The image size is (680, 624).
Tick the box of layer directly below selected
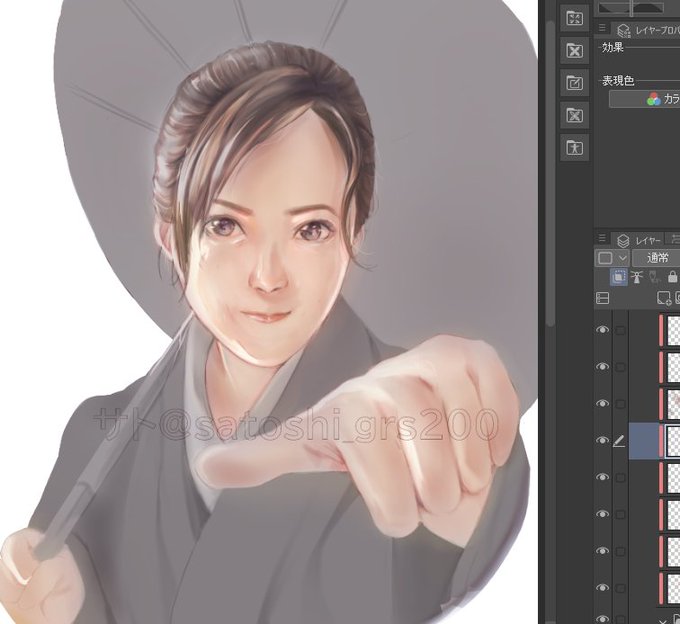(x=621, y=478)
